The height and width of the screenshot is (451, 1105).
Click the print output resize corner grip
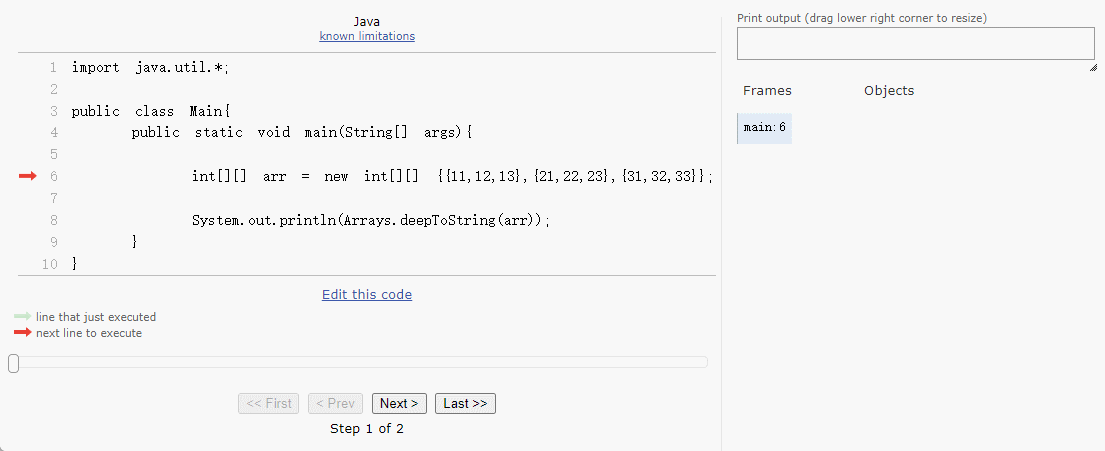click(1092, 68)
